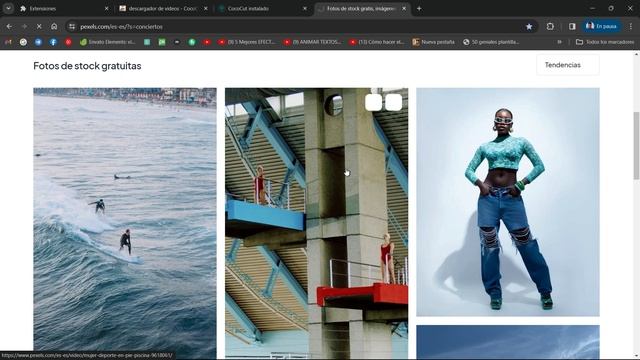Open the browser home page icon
This screenshot has width=640, height=360.
tap(54, 27)
